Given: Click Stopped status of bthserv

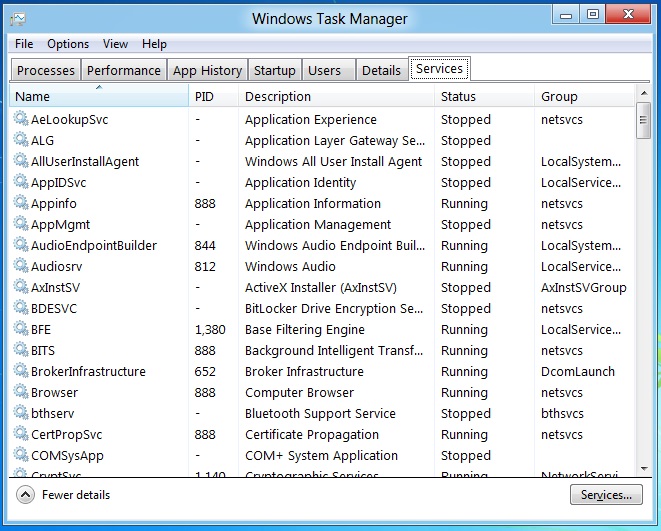Looking at the screenshot, I should (466, 414).
